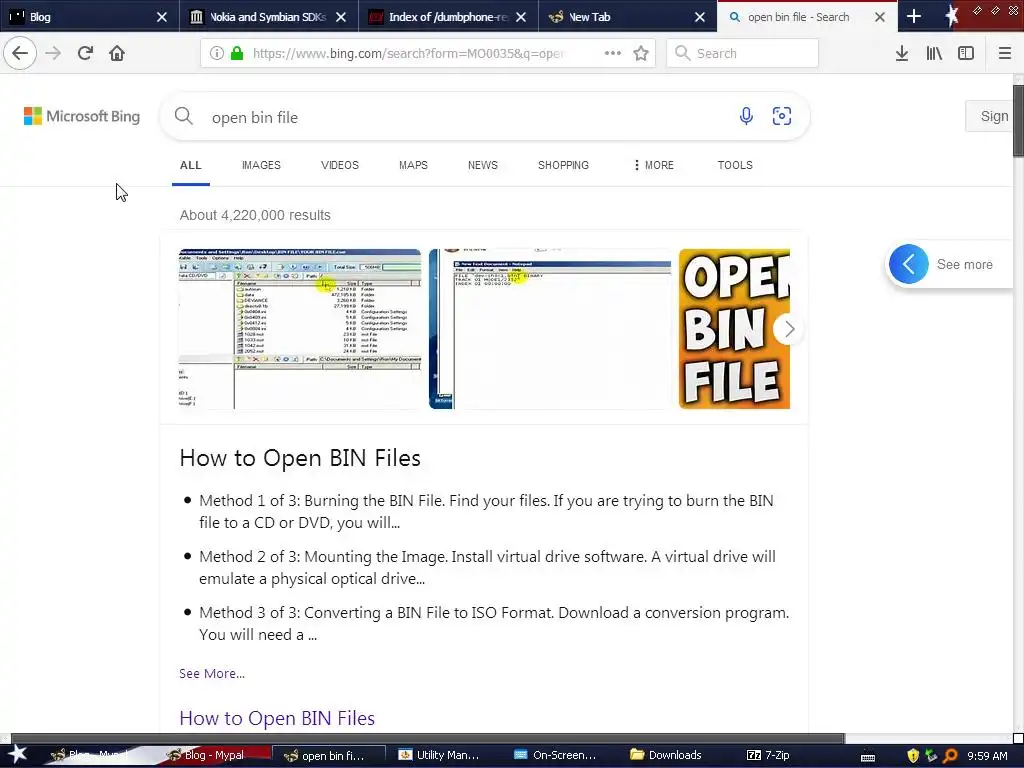1024x768 pixels.
Task: Open the OPEN BIN FILE orange thumbnail
Action: coord(735,328)
